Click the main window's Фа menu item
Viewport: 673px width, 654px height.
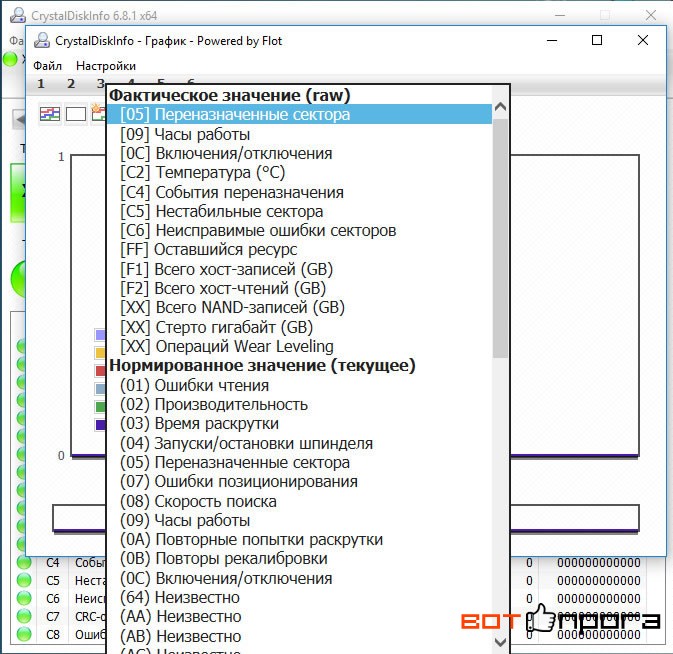17,40
